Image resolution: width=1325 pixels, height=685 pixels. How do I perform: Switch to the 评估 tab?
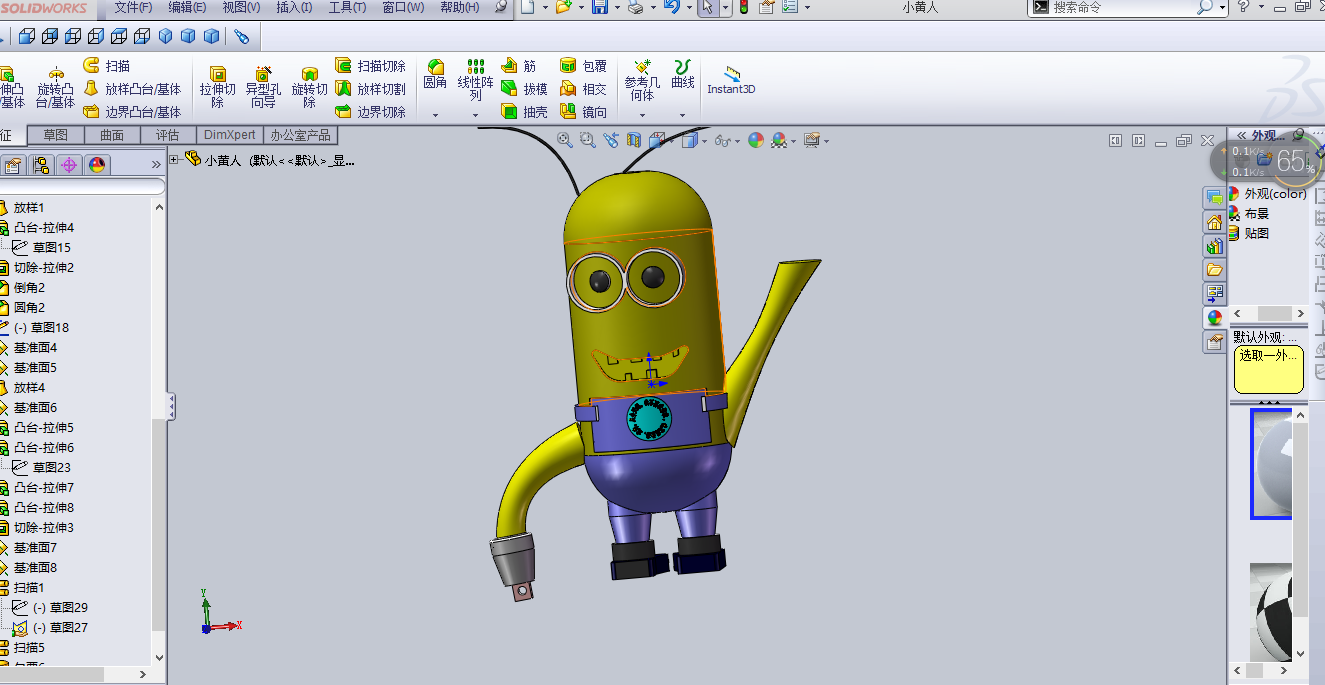click(168, 135)
